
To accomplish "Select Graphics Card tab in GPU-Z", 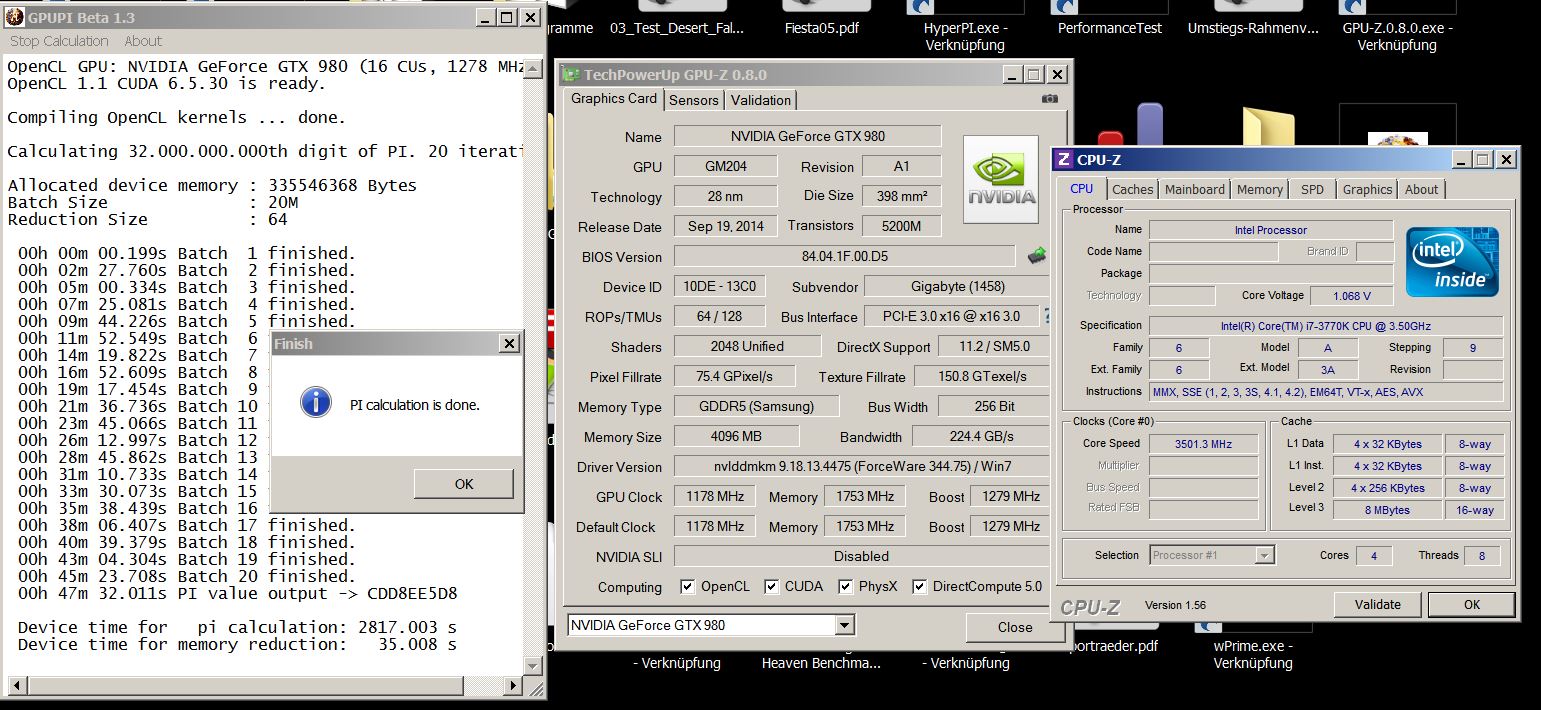I will click(x=614, y=98).
